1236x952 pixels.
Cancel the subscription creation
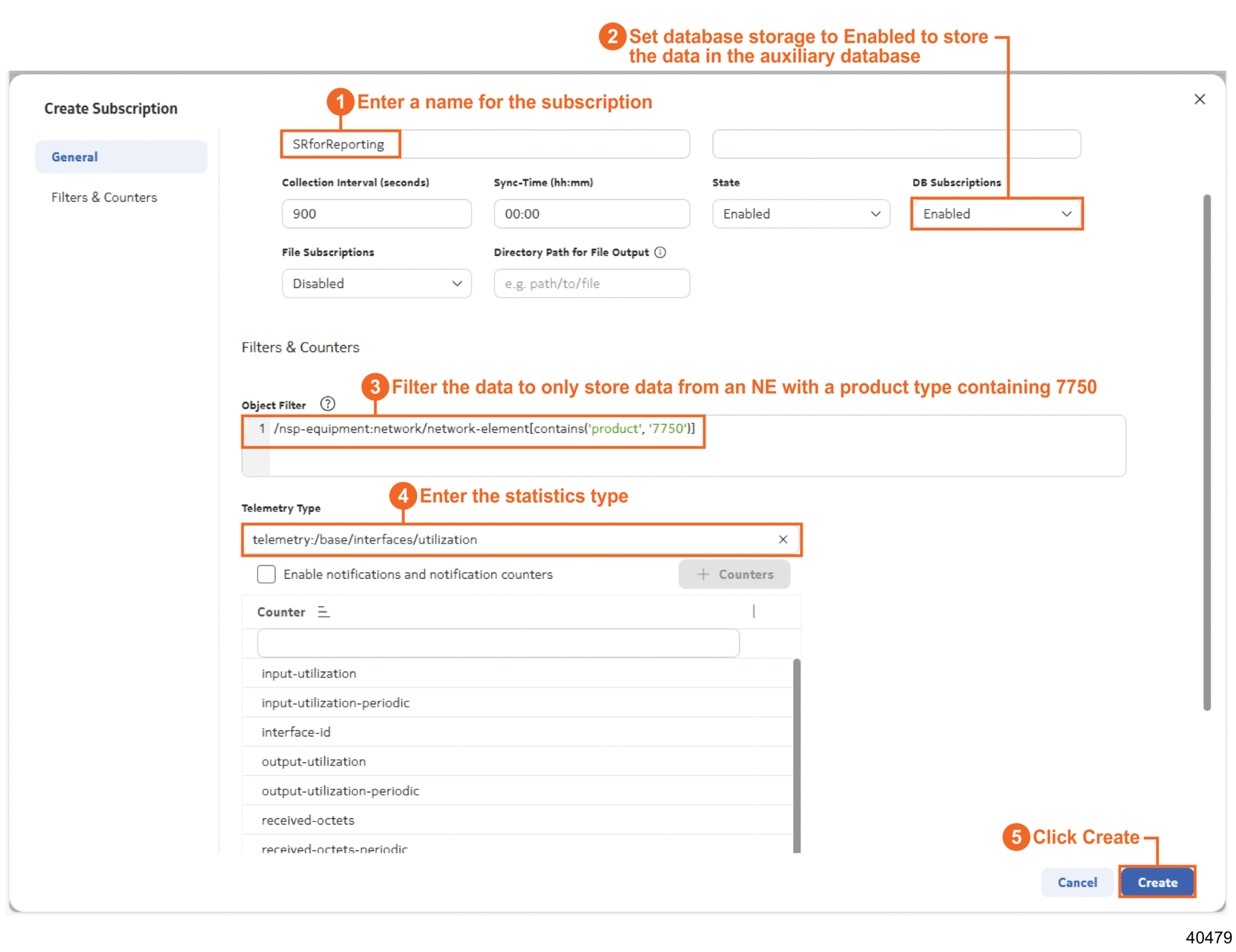(x=1077, y=882)
